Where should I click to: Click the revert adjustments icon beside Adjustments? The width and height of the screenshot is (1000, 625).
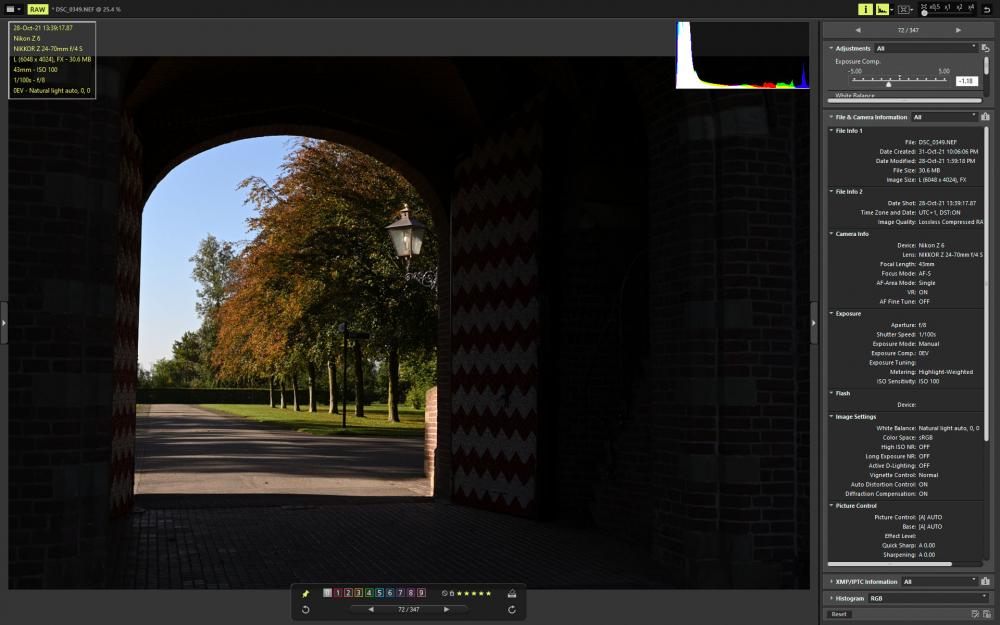[x=985, y=48]
